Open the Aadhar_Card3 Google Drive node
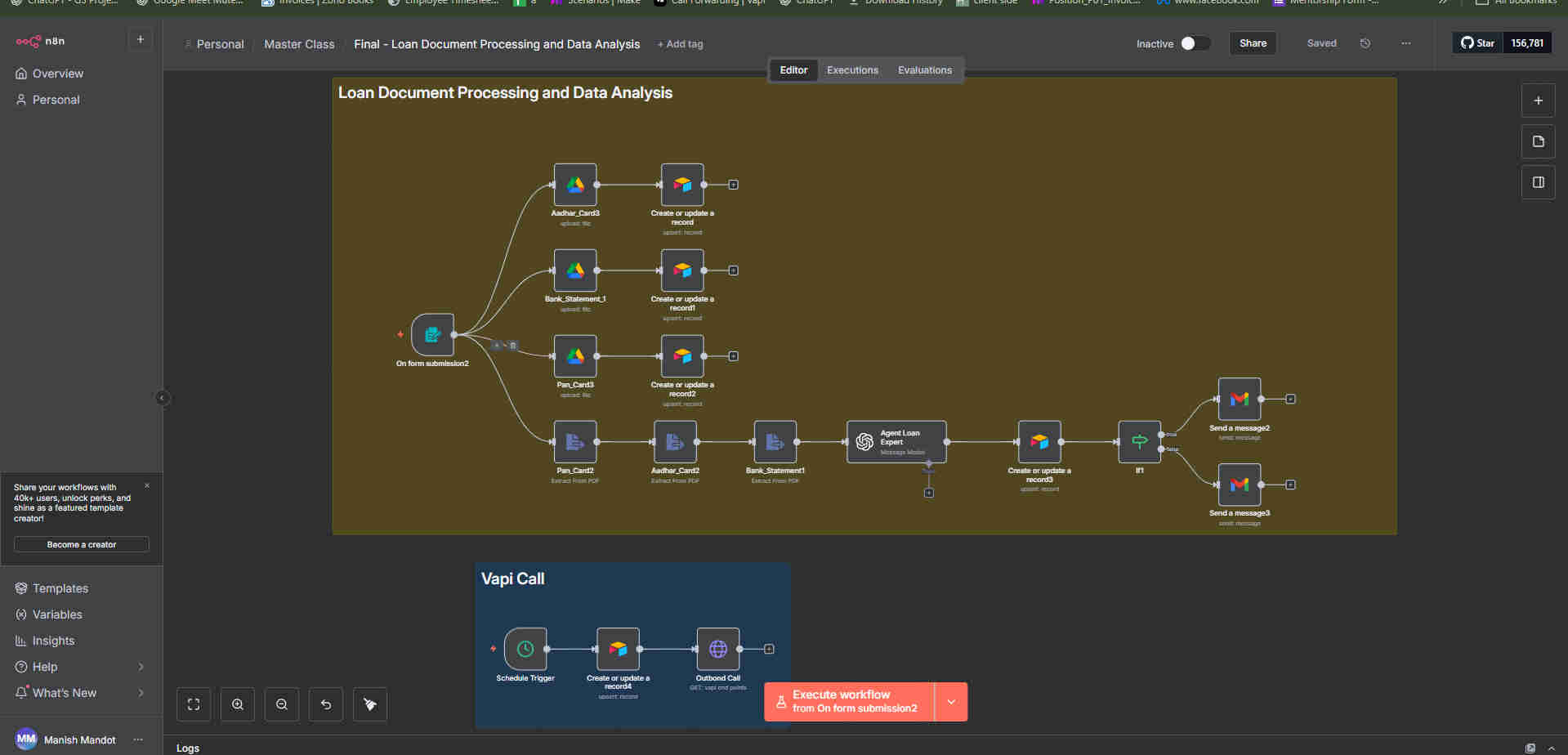 tap(575, 185)
